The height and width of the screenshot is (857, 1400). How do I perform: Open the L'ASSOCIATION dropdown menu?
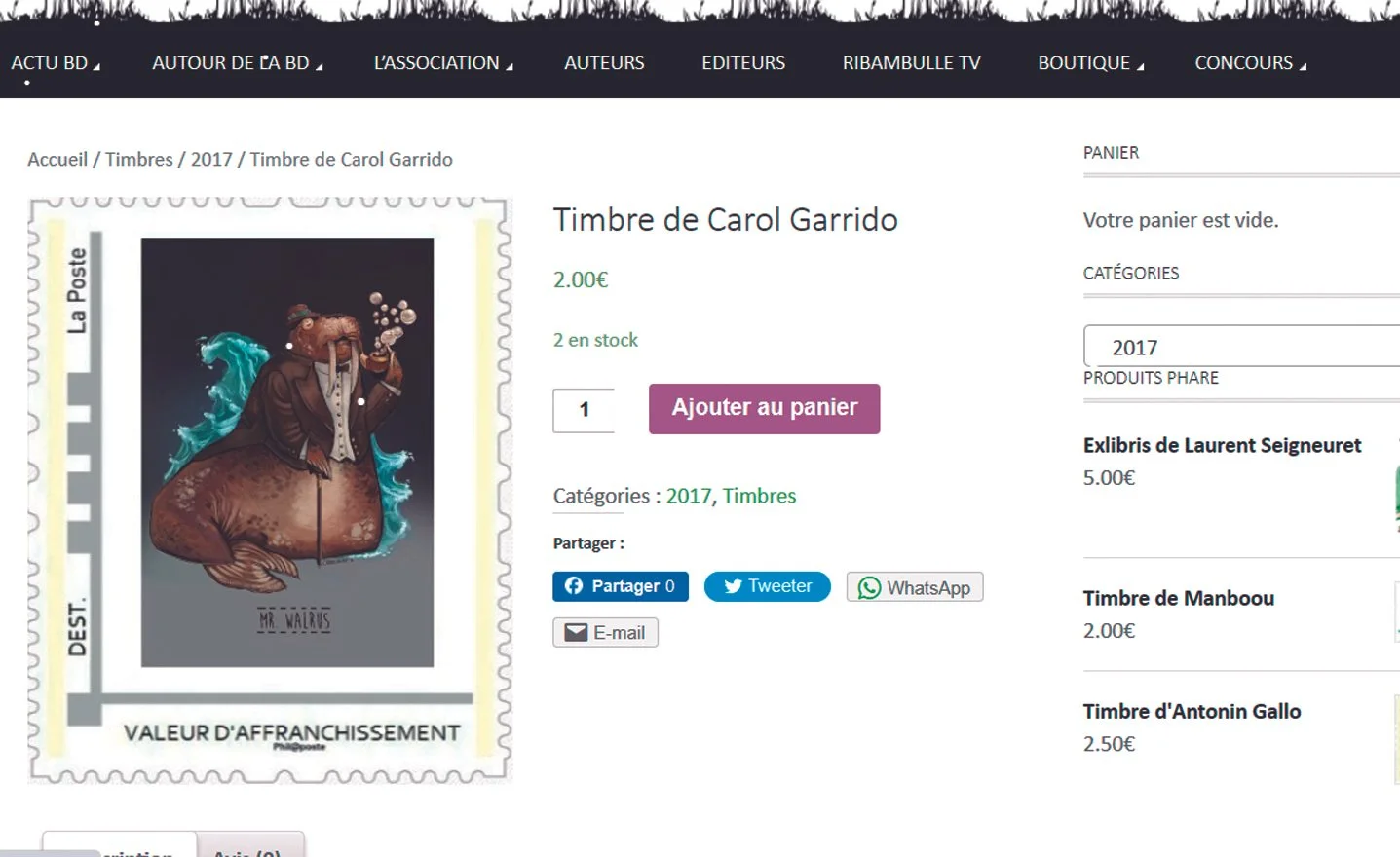pos(443,62)
